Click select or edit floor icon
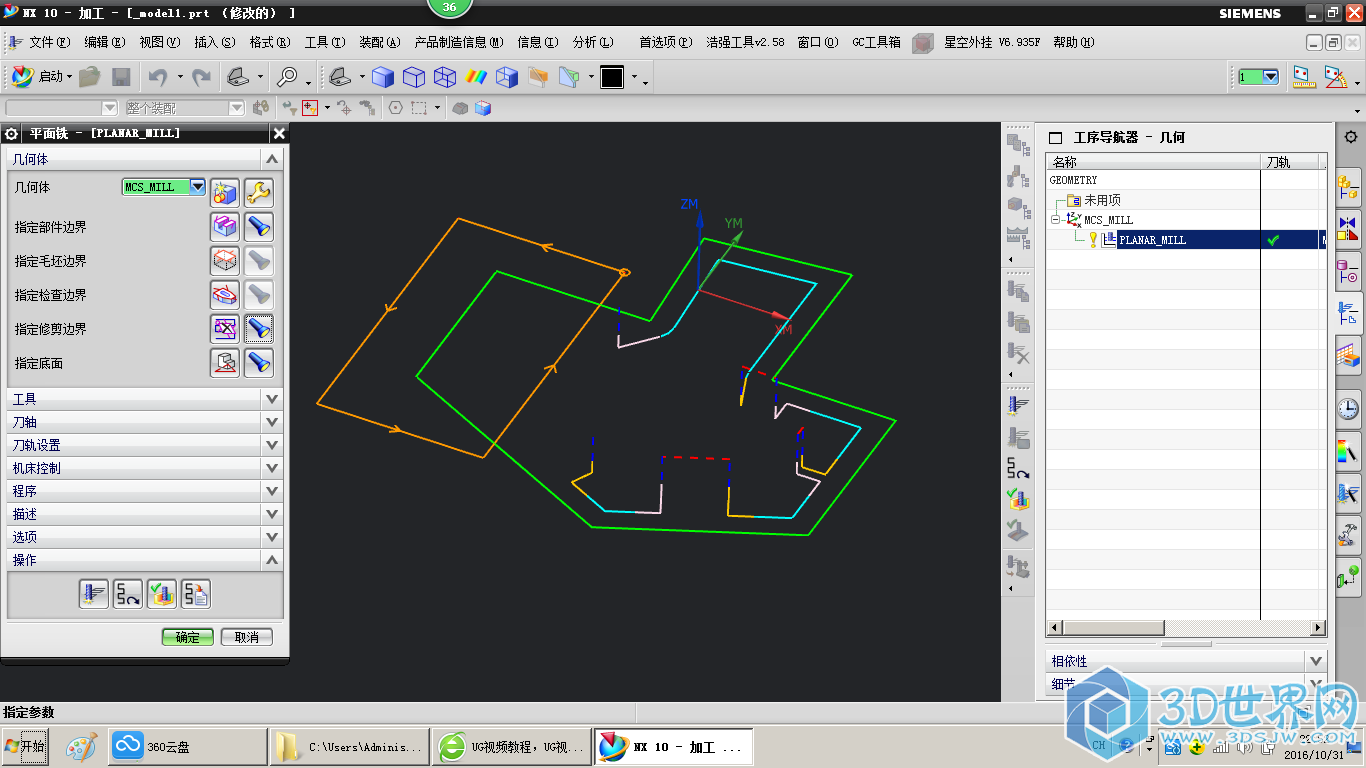1366x768 pixels. coord(225,363)
